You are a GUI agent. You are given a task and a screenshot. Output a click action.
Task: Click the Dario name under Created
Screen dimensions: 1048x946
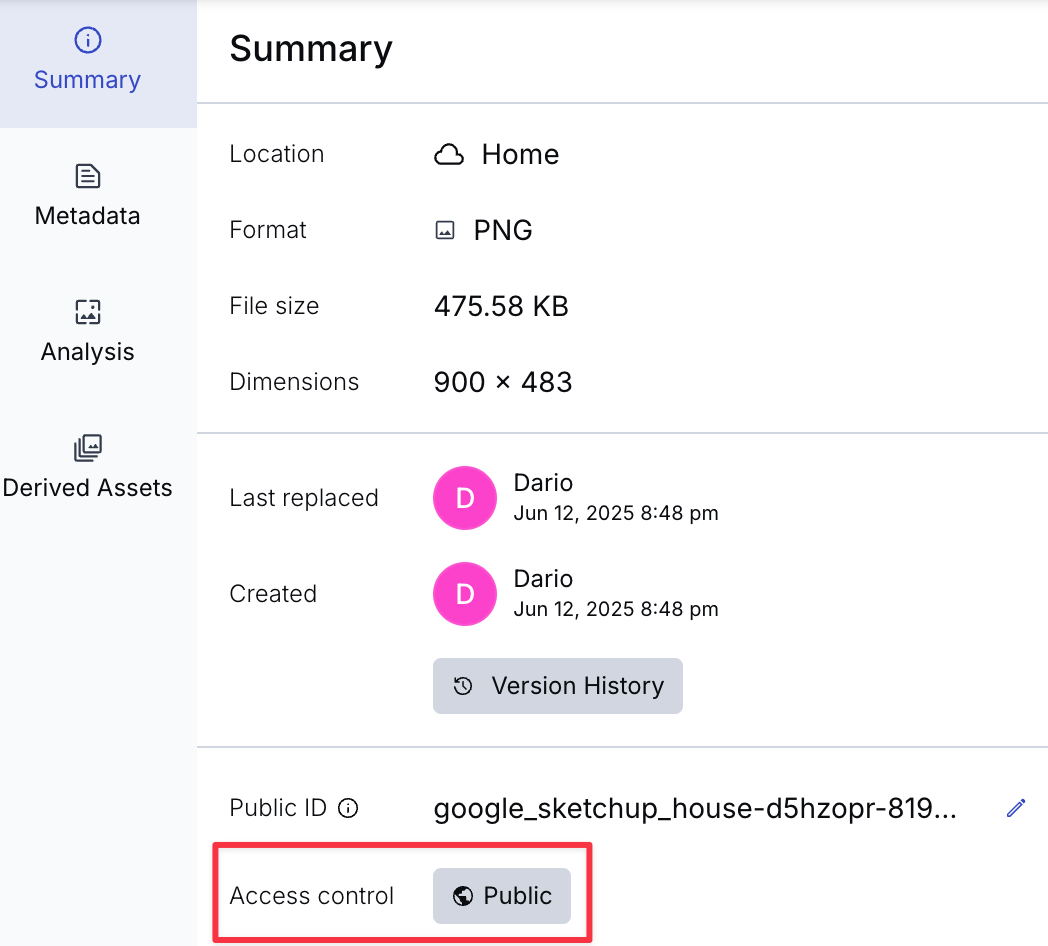(x=543, y=579)
